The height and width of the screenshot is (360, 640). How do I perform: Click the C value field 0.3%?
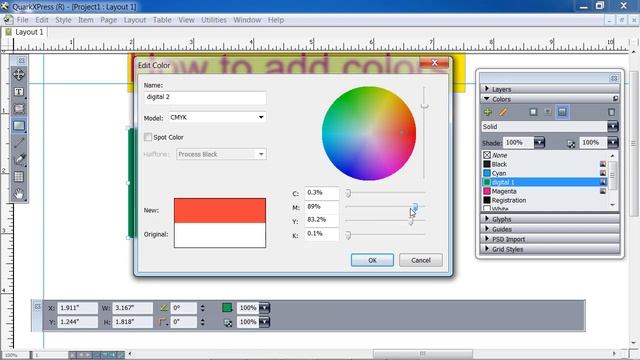click(322, 193)
